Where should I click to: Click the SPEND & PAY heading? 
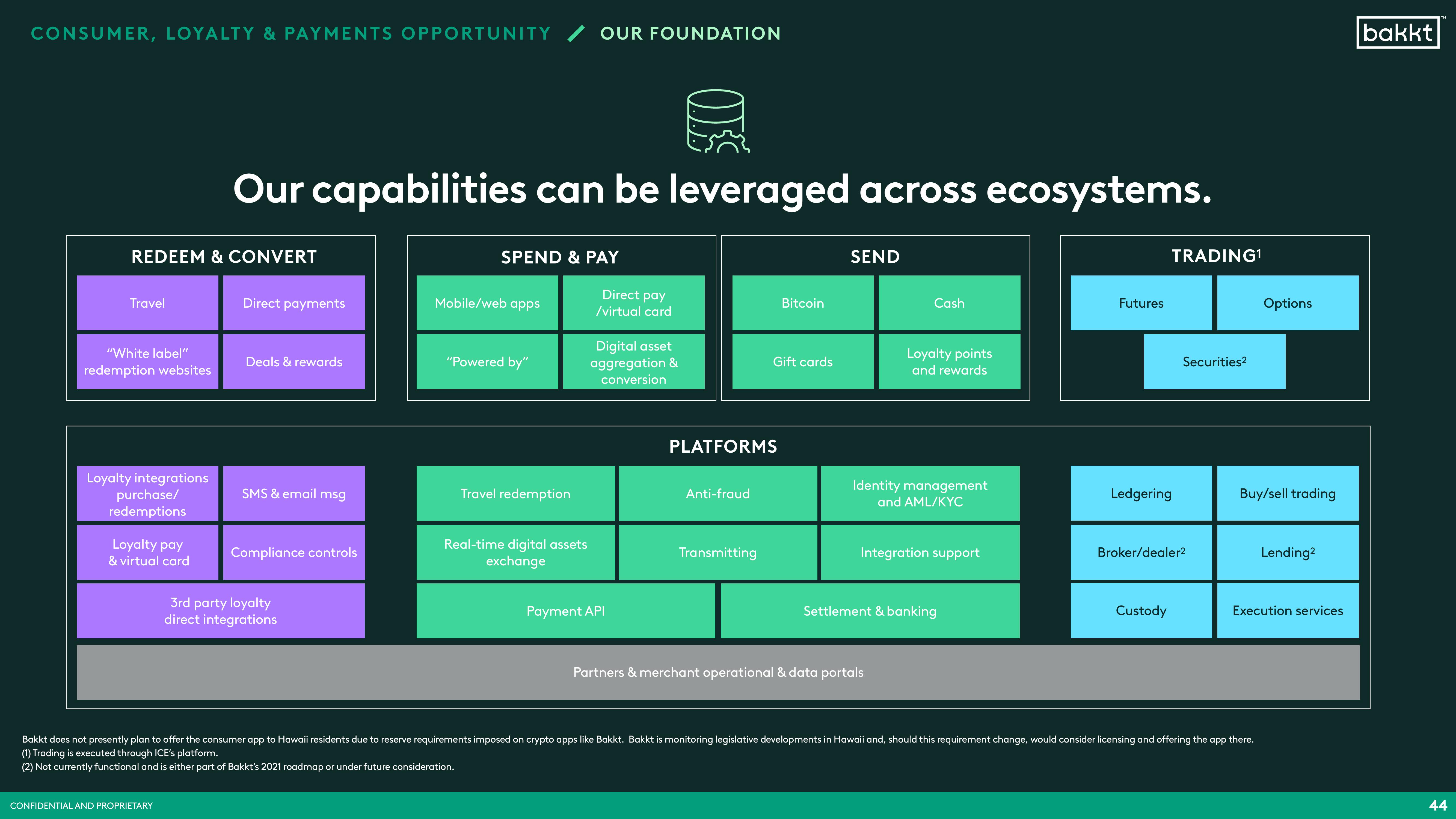coord(560,257)
